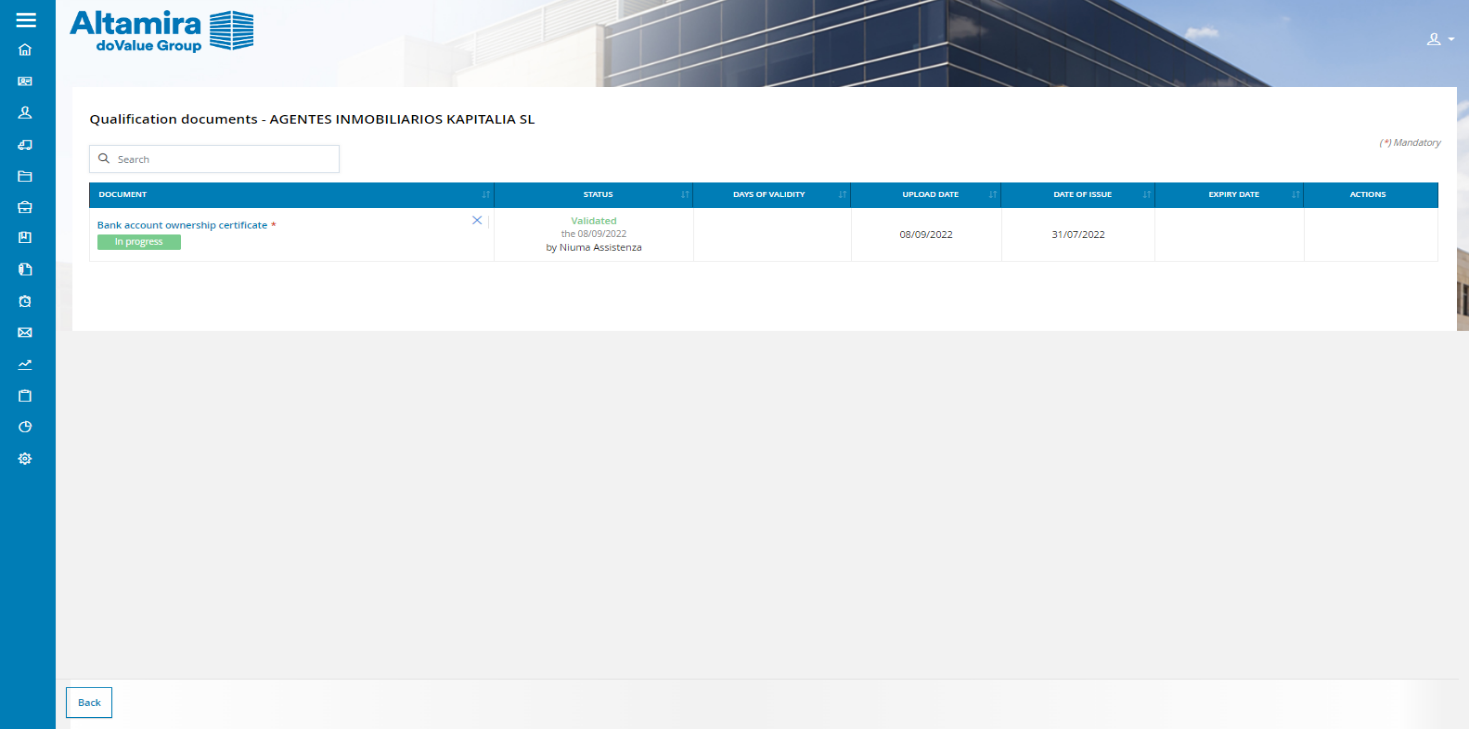Click the Search input field
The width and height of the screenshot is (1469, 729).
pos(214,159)
